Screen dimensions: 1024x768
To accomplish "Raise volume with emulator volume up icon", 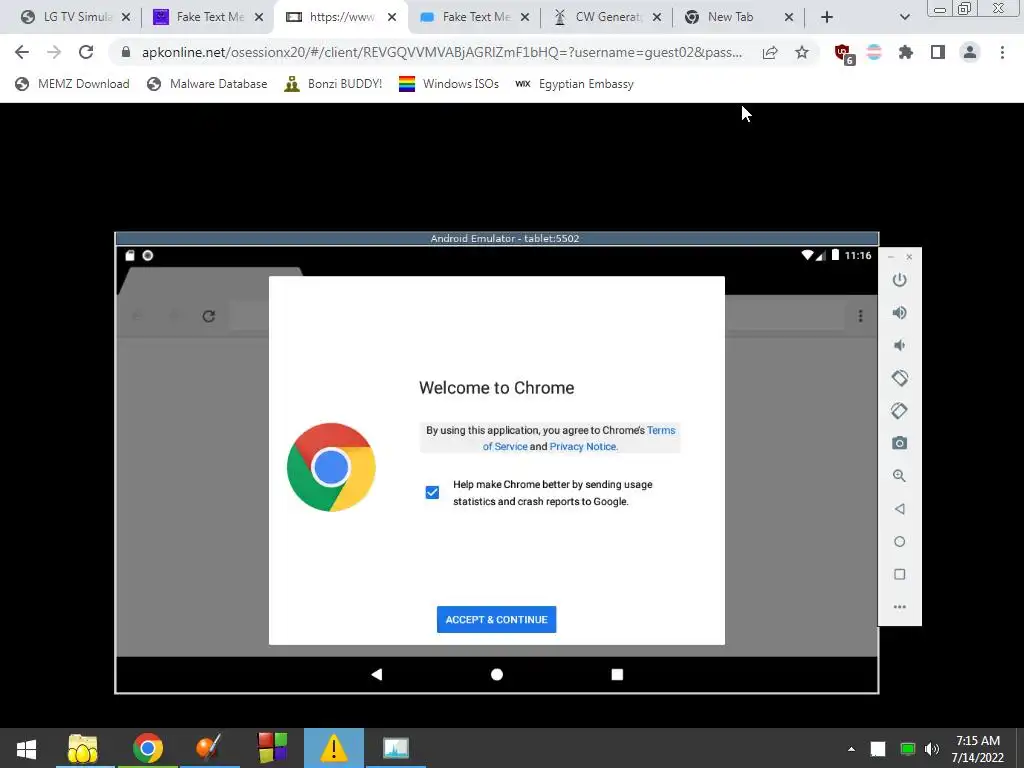I will click(x=899, y=313).
